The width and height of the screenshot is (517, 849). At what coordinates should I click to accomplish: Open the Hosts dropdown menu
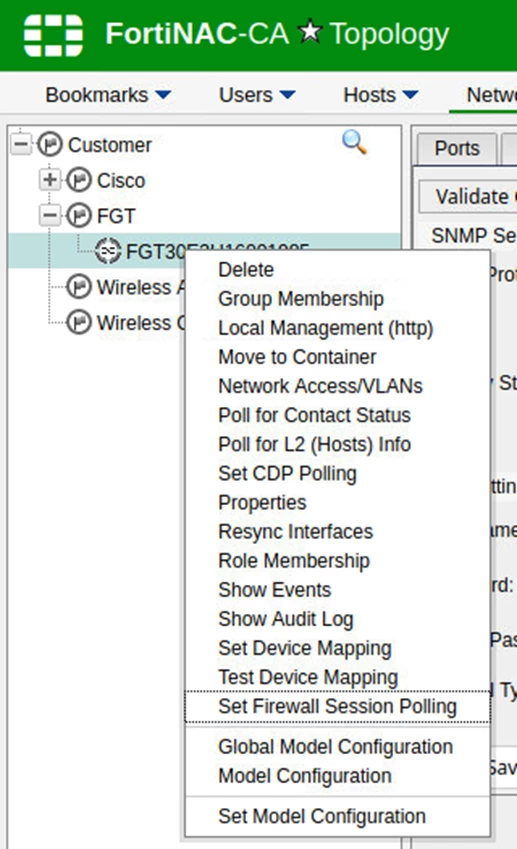(x=381, y=95)
